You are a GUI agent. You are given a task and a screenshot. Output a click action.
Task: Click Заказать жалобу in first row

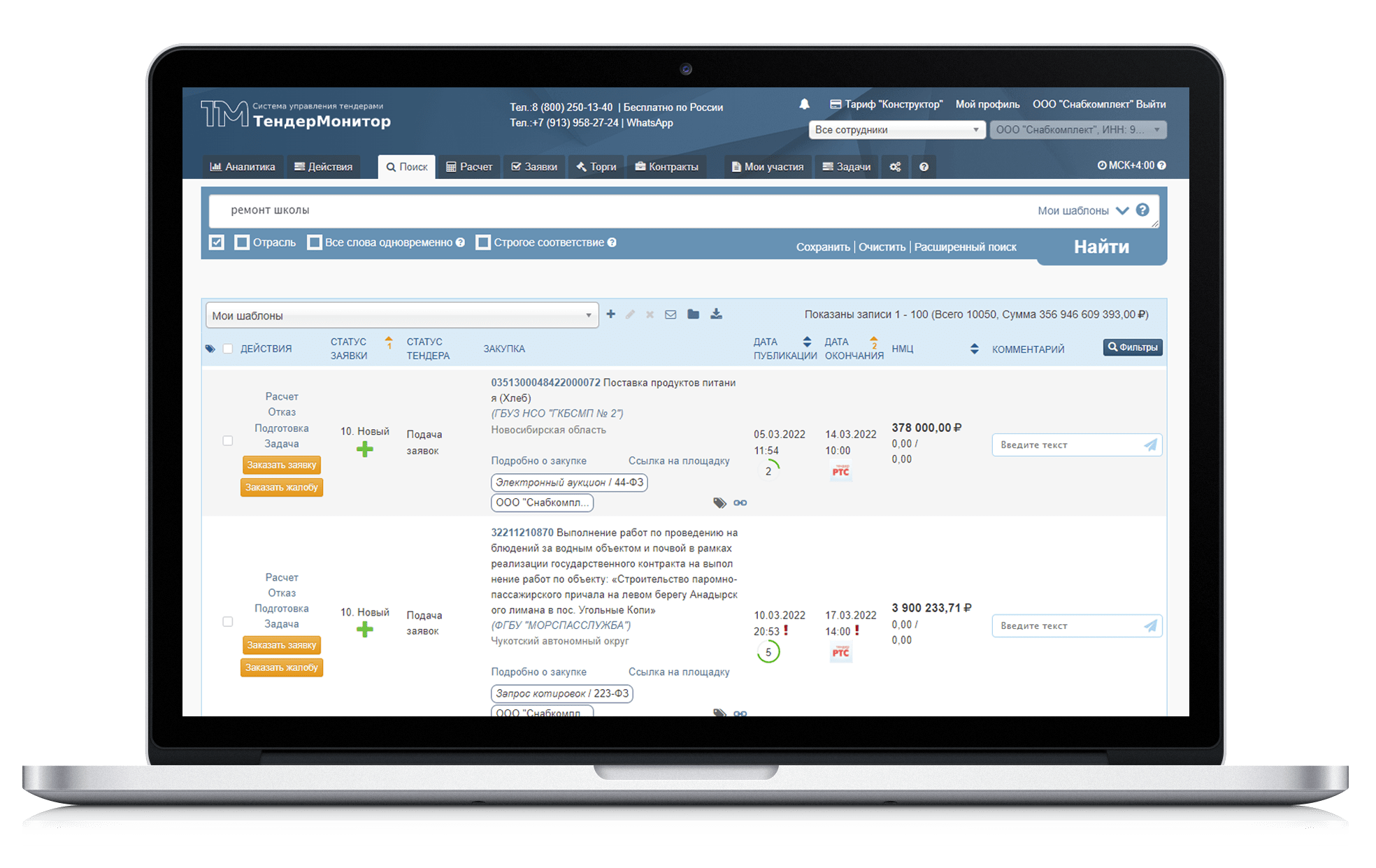[x=282, y=487]
